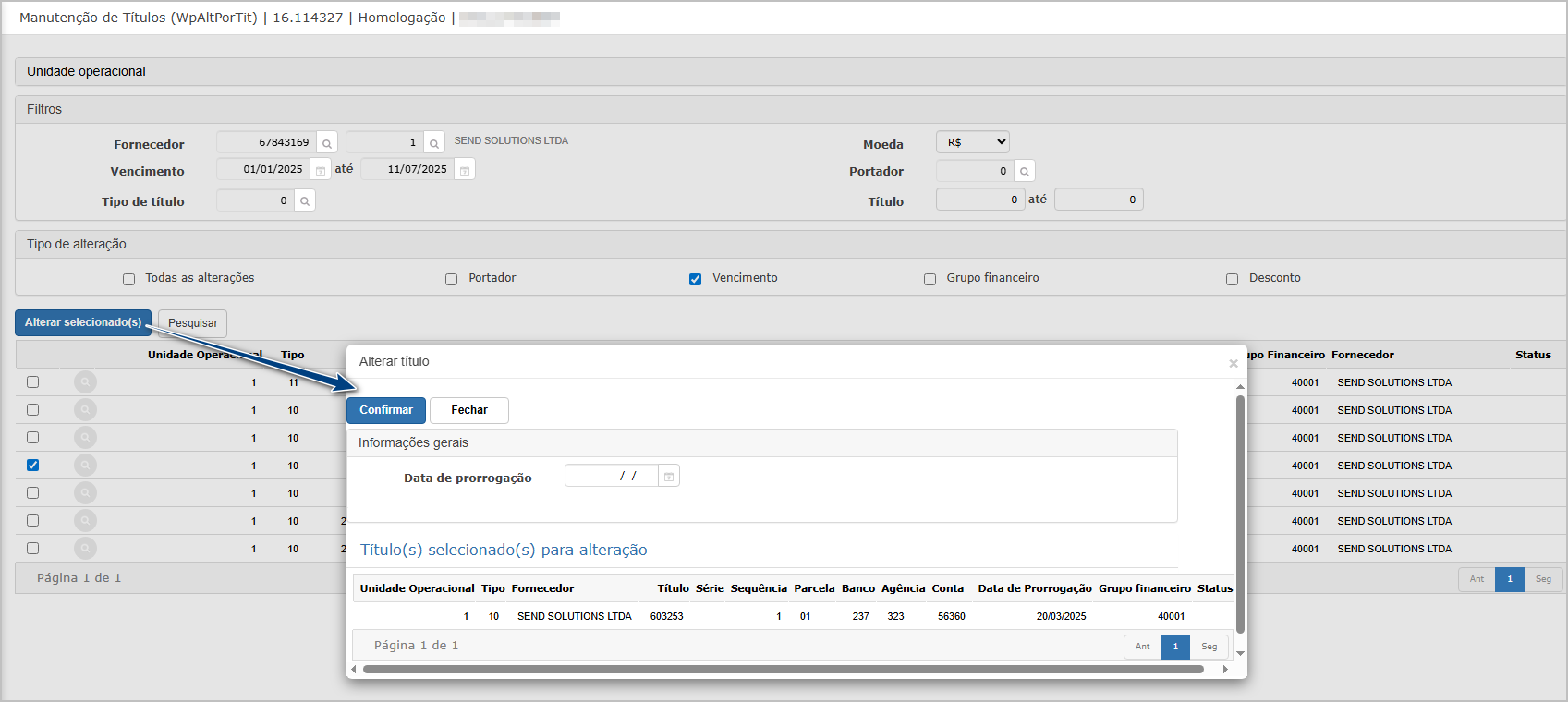Screen dimensions: 1568x702
Task: Enable Grupo financeiro checkbox
Action: [x=930, y=279]
